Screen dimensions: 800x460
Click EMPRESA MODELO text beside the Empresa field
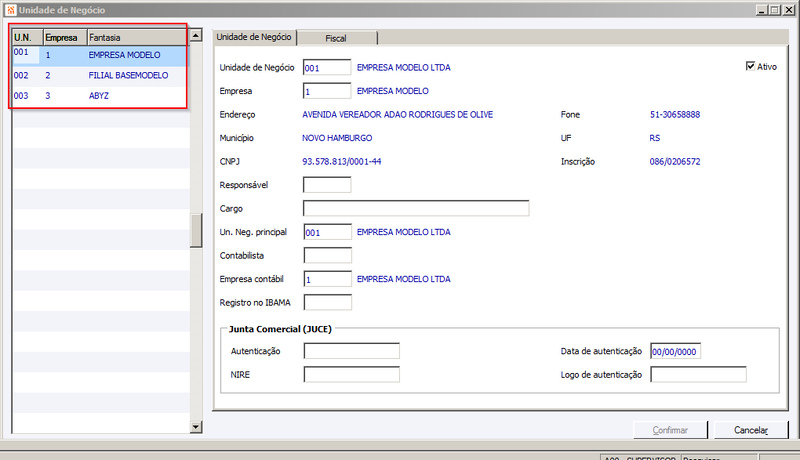[x=392, y=91]
